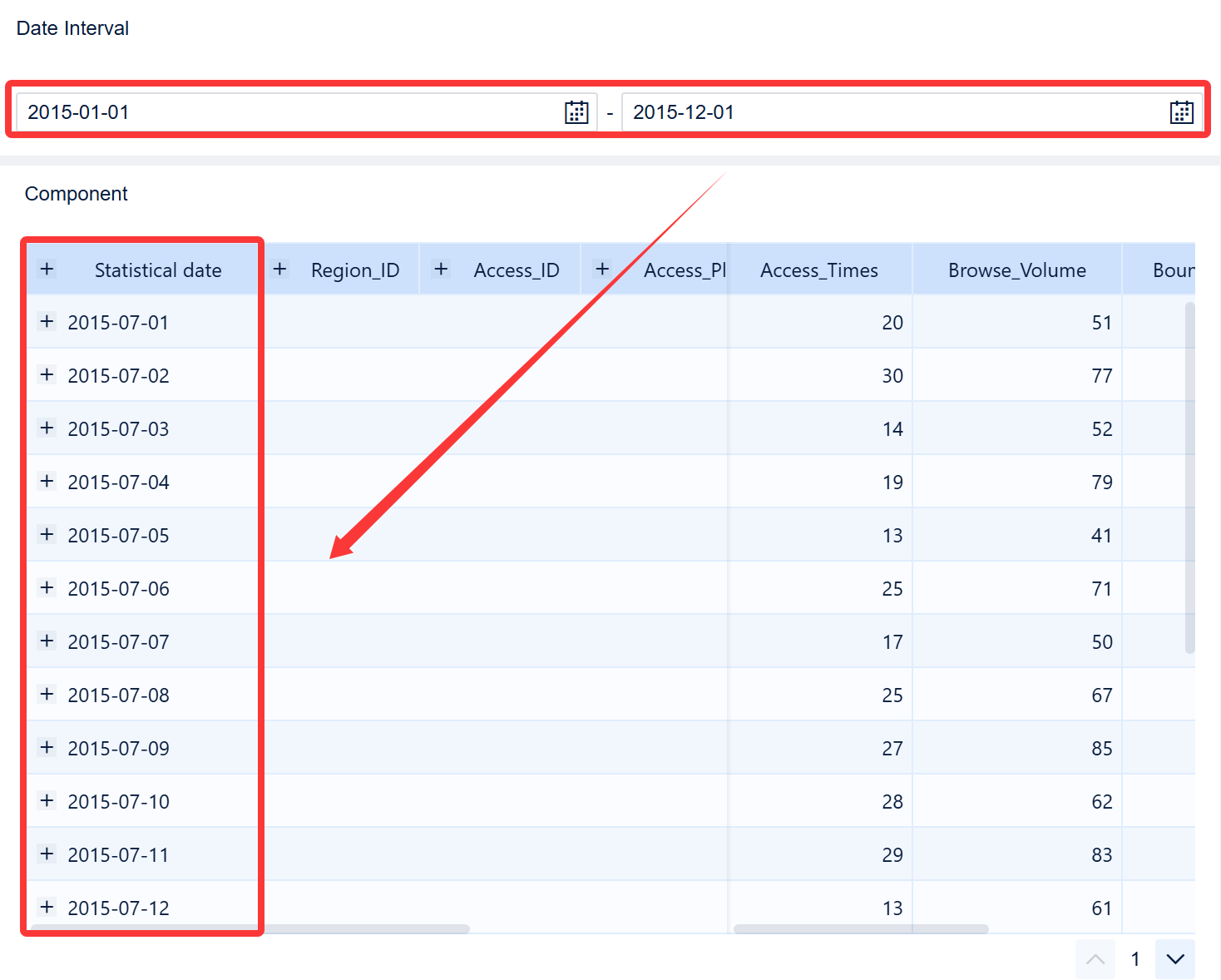Viewport: 1221px width, 980px height.
Task: Expand the 2015-07-10 row
Action: pos(47,801)
